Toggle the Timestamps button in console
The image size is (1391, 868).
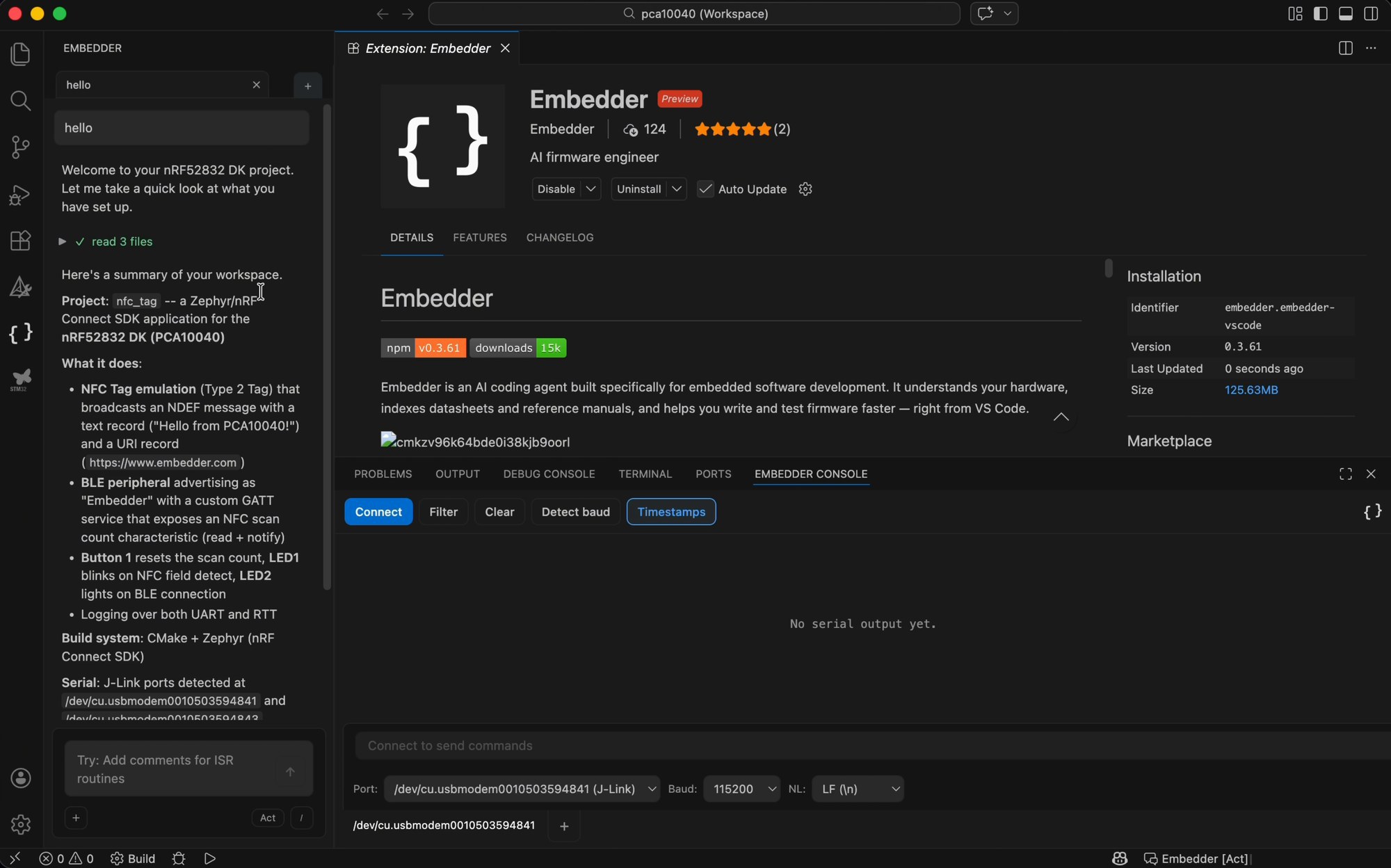pyautogui.click(x=671, y=512)
